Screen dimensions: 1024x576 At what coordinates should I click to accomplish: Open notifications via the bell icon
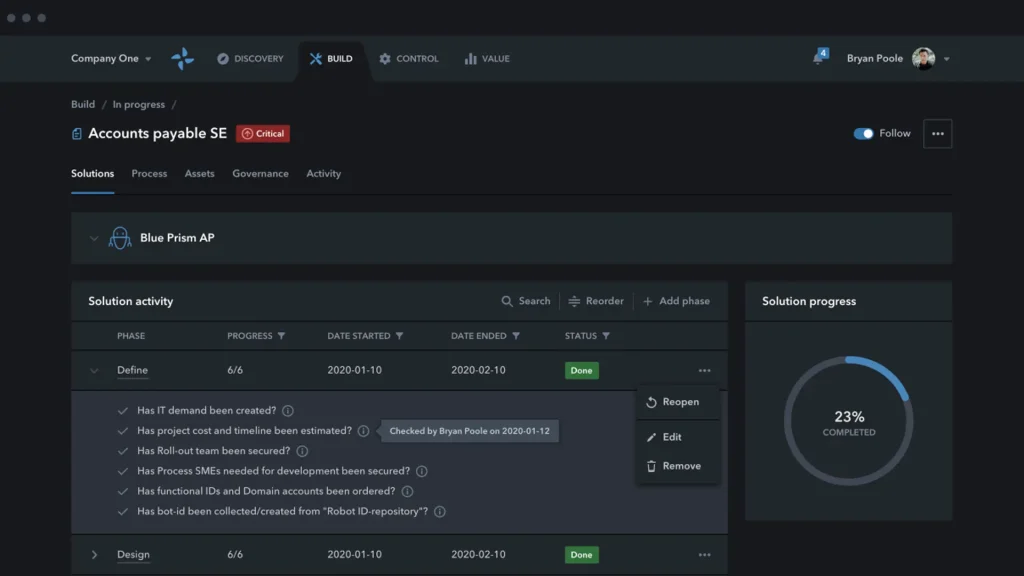point(817,57)
